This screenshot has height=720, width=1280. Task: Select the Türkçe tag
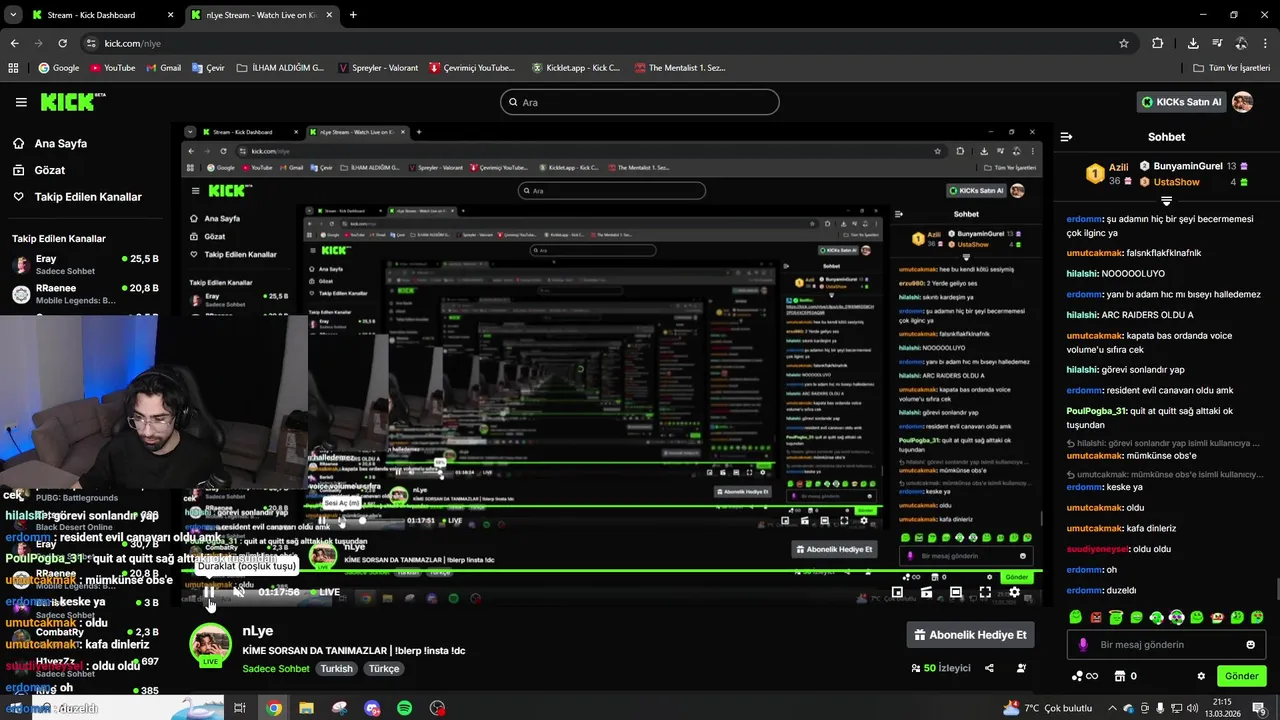click(384, 669)
